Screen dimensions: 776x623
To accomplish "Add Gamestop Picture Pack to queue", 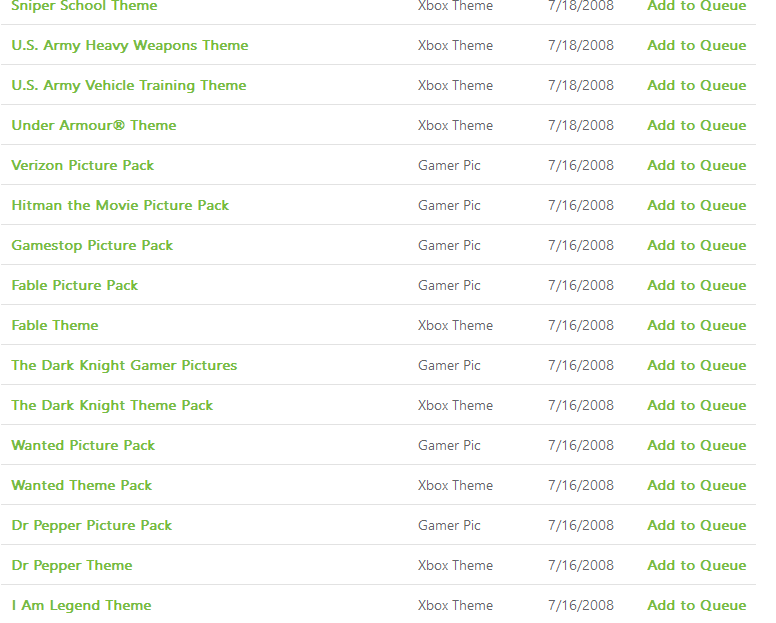I will [697, 245].
